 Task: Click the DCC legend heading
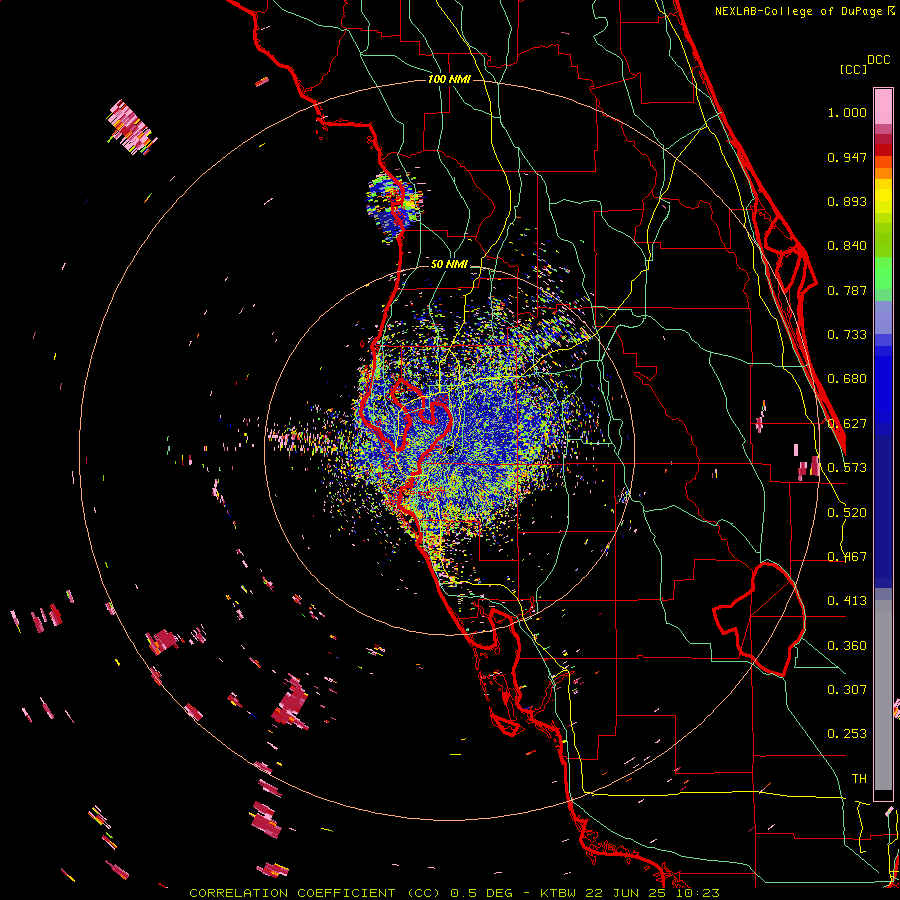click(x=878, y=60)
